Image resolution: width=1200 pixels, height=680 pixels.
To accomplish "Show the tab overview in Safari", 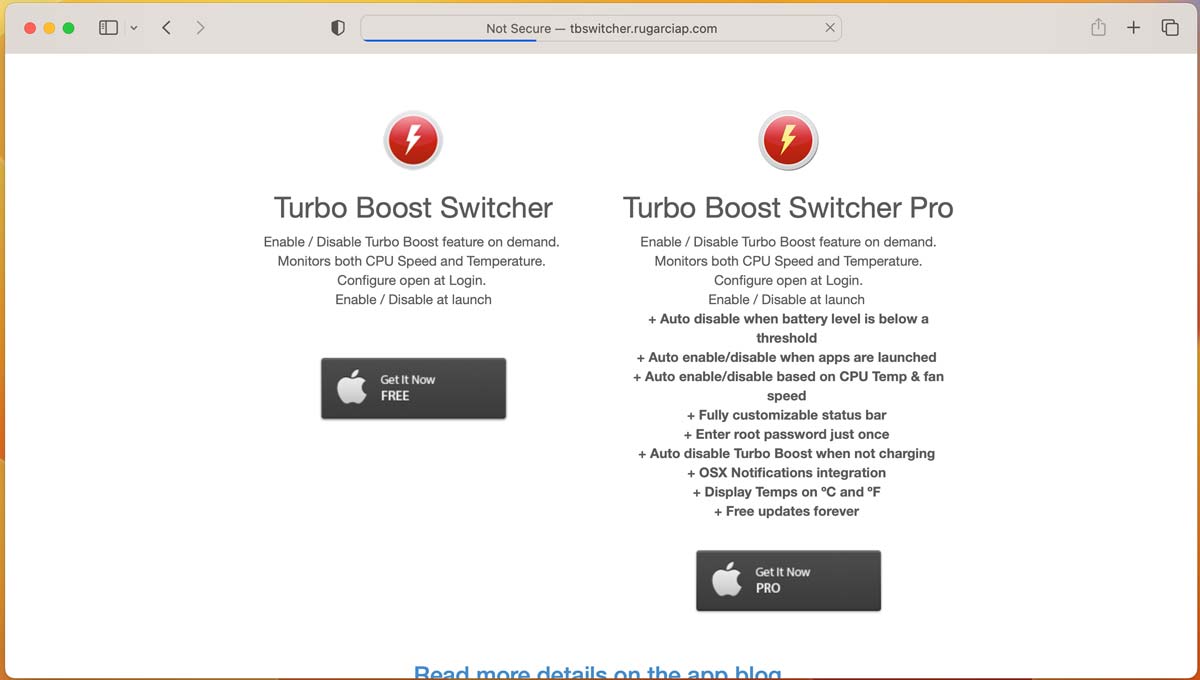I will click(x=1170, y=28).
